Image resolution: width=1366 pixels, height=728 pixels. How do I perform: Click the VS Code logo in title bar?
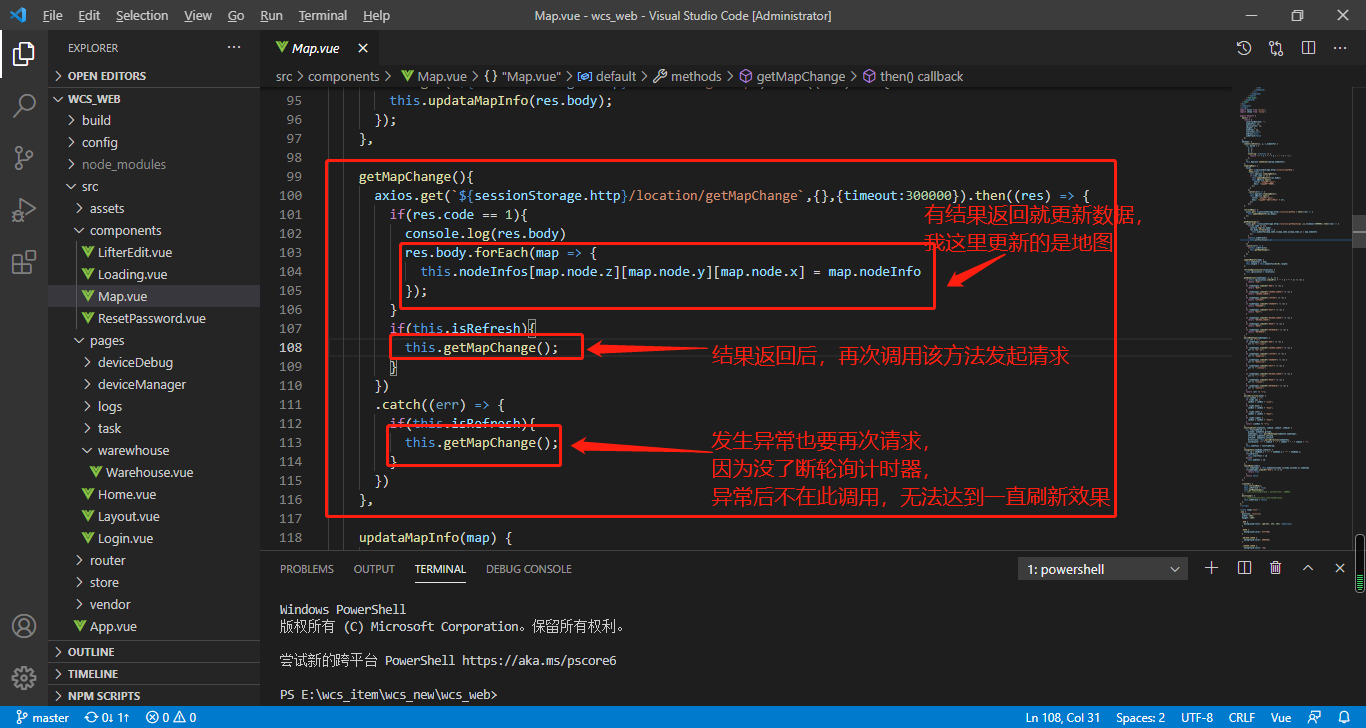click(x=18, y=15)
